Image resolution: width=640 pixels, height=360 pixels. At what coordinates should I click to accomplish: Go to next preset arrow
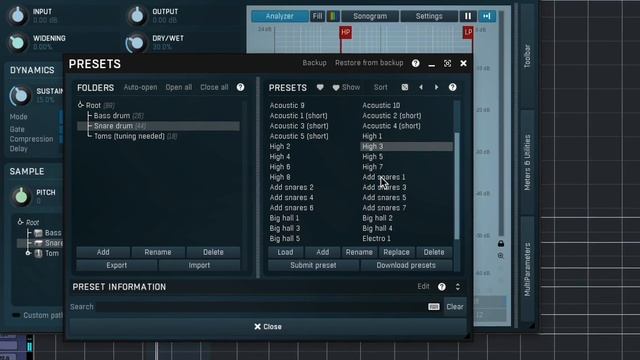pyautogui.click(x=436, y=87)
